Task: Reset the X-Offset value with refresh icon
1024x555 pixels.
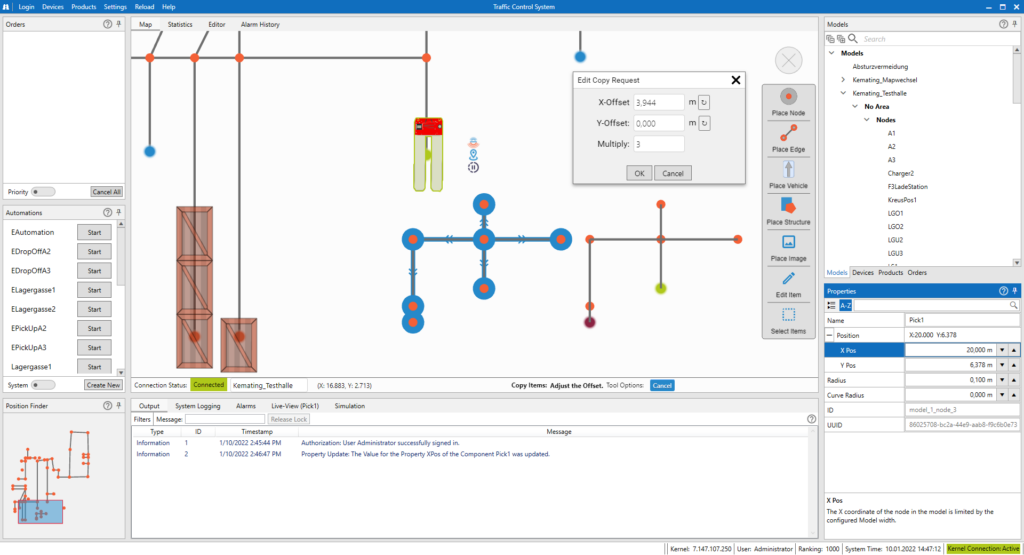Action: [704, 102]
